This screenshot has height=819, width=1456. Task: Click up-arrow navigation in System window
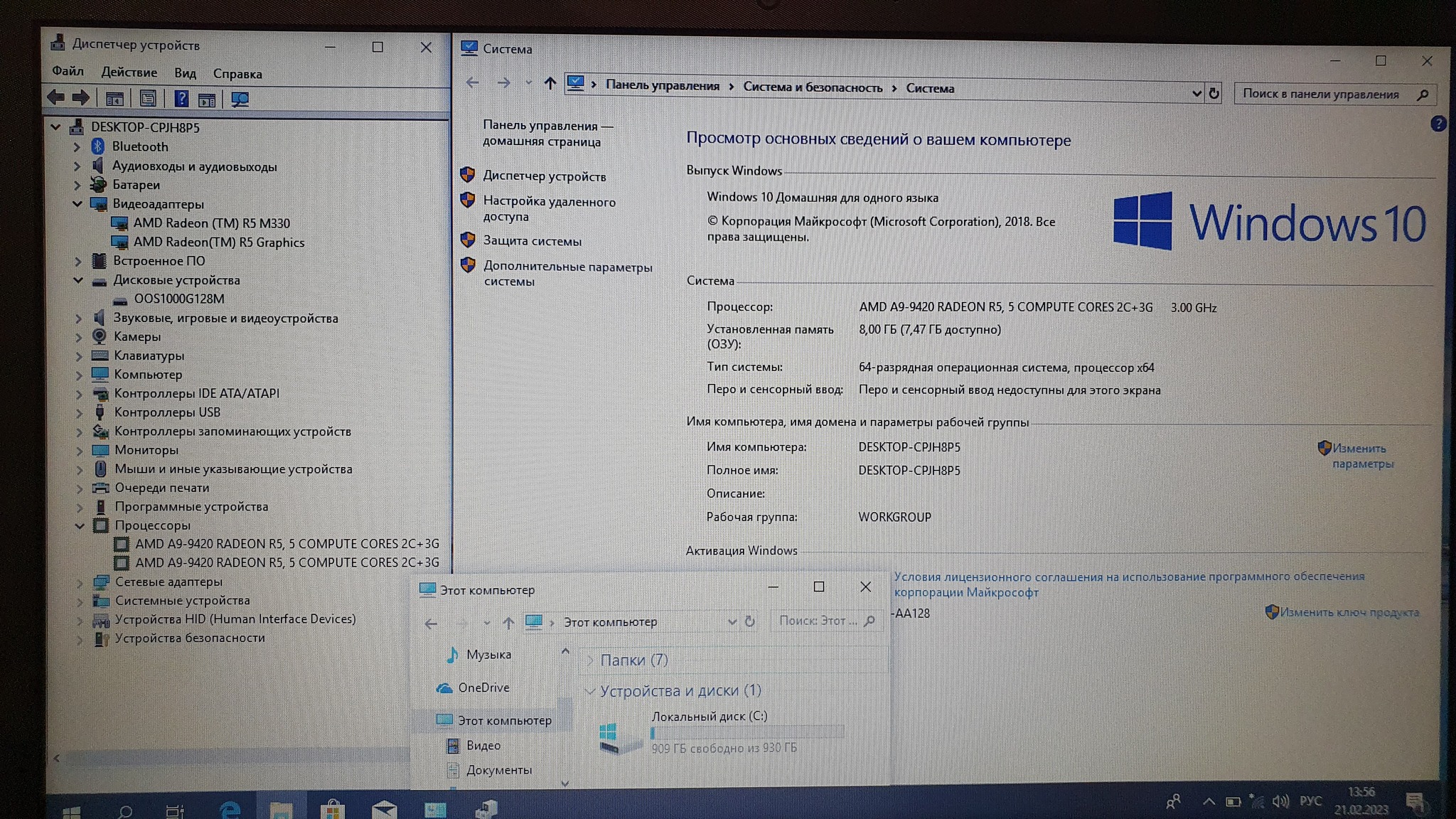pos(550,83)
